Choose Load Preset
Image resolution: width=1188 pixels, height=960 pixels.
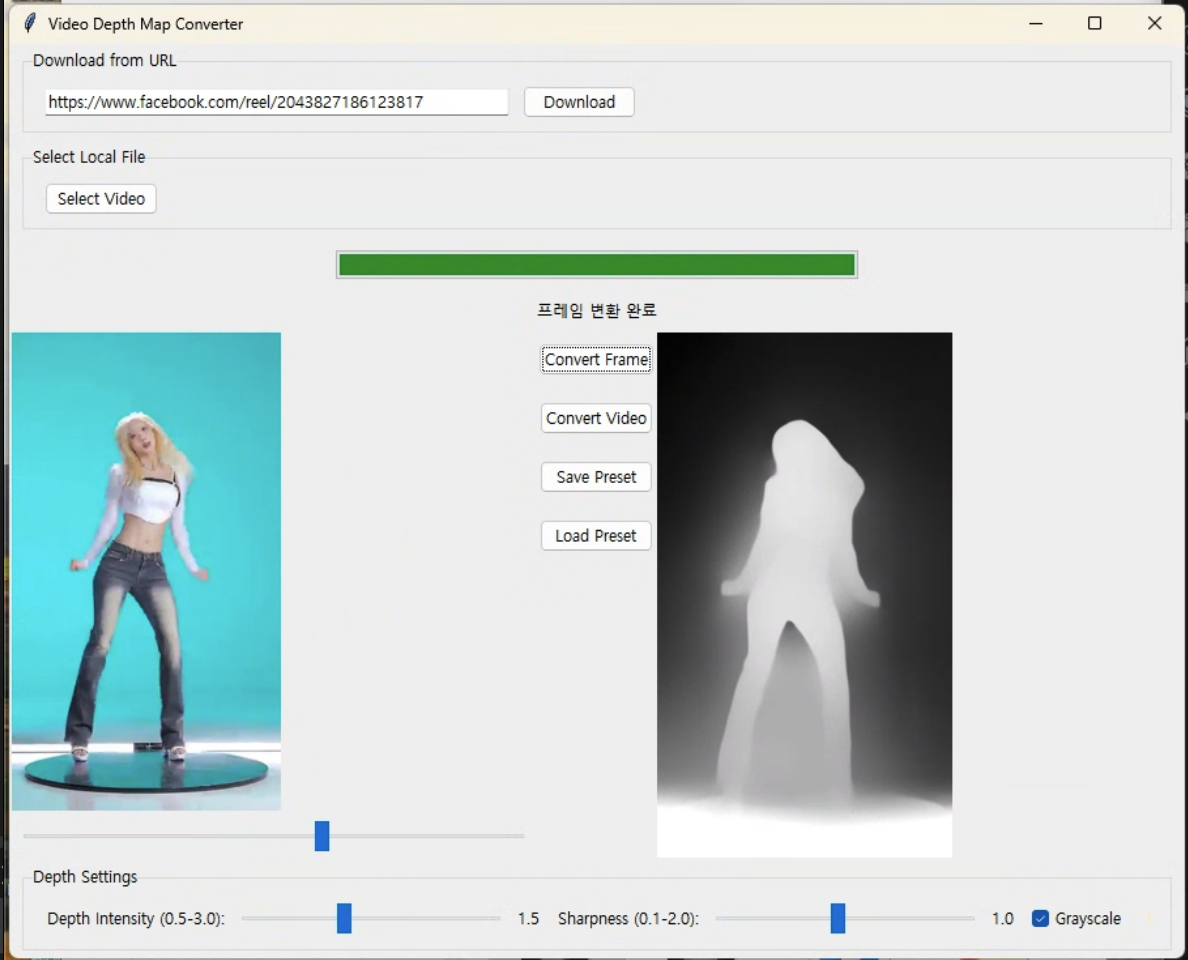pos(596,536)
